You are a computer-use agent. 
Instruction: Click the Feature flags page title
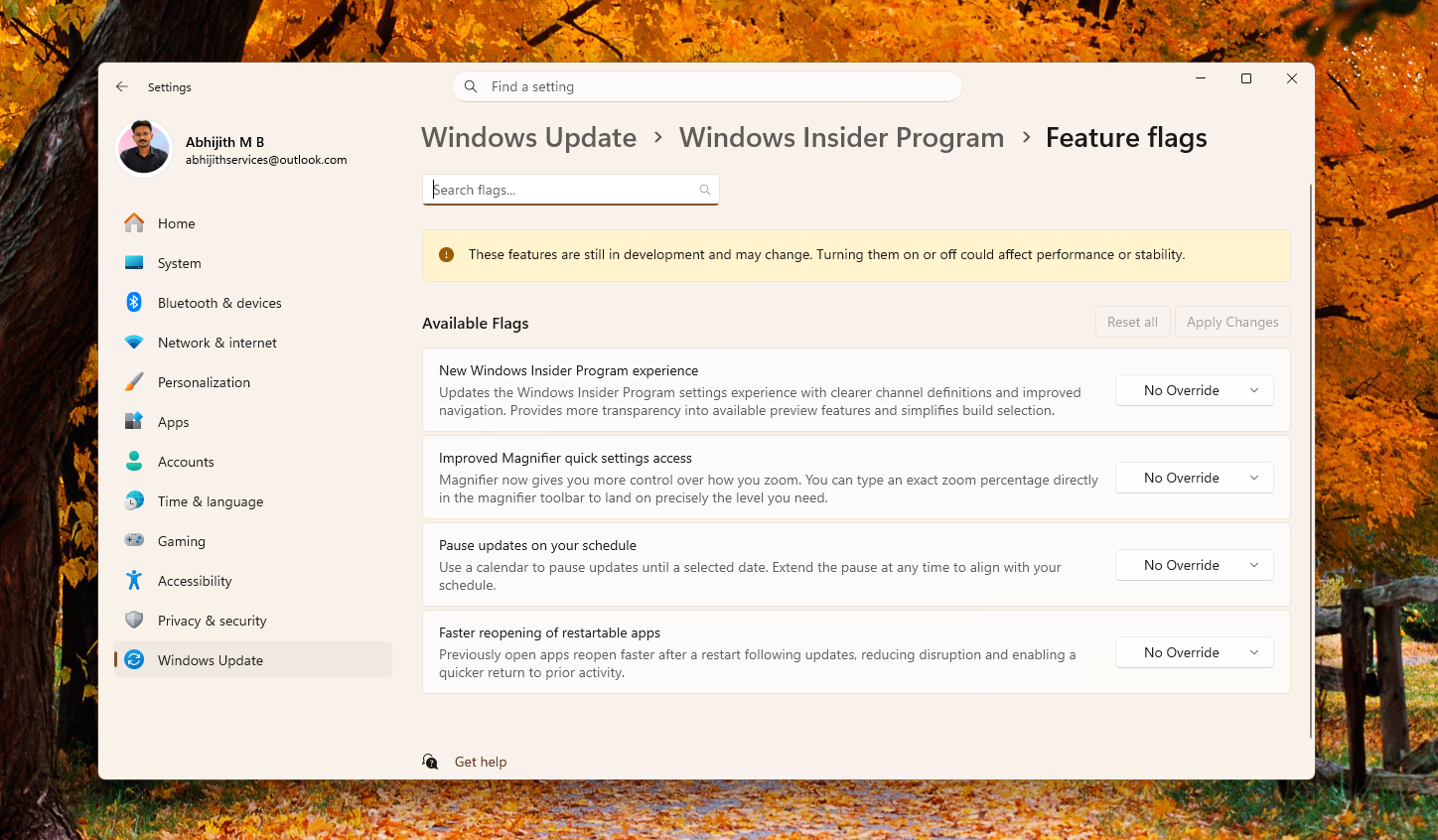1126,137
